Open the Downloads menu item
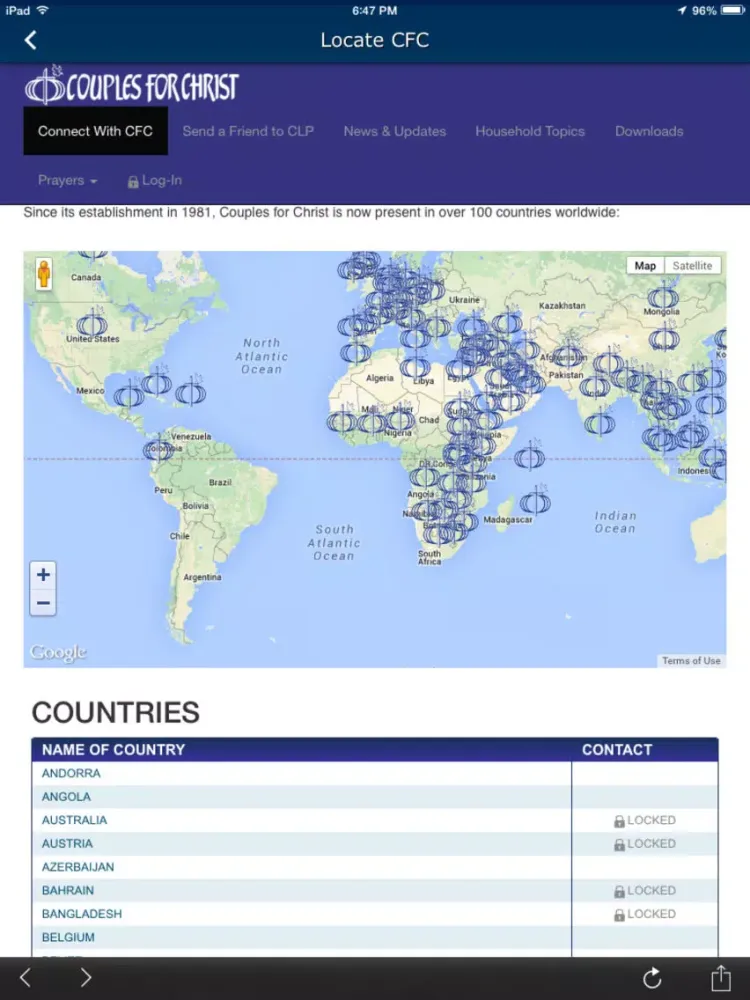 click(x=649, y=131)
